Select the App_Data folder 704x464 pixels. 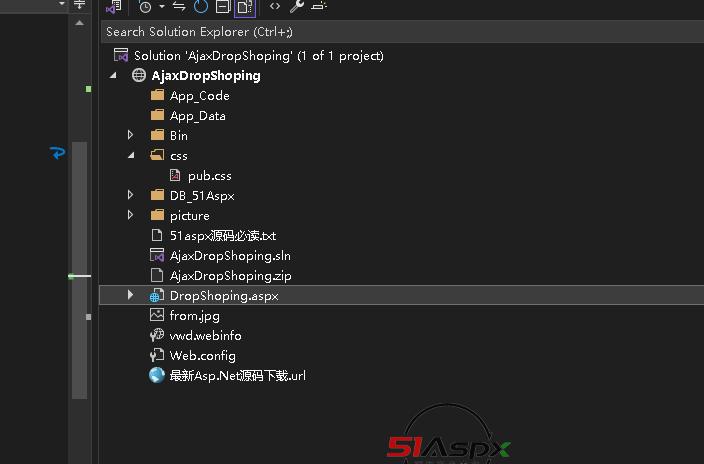coord(198,115)
